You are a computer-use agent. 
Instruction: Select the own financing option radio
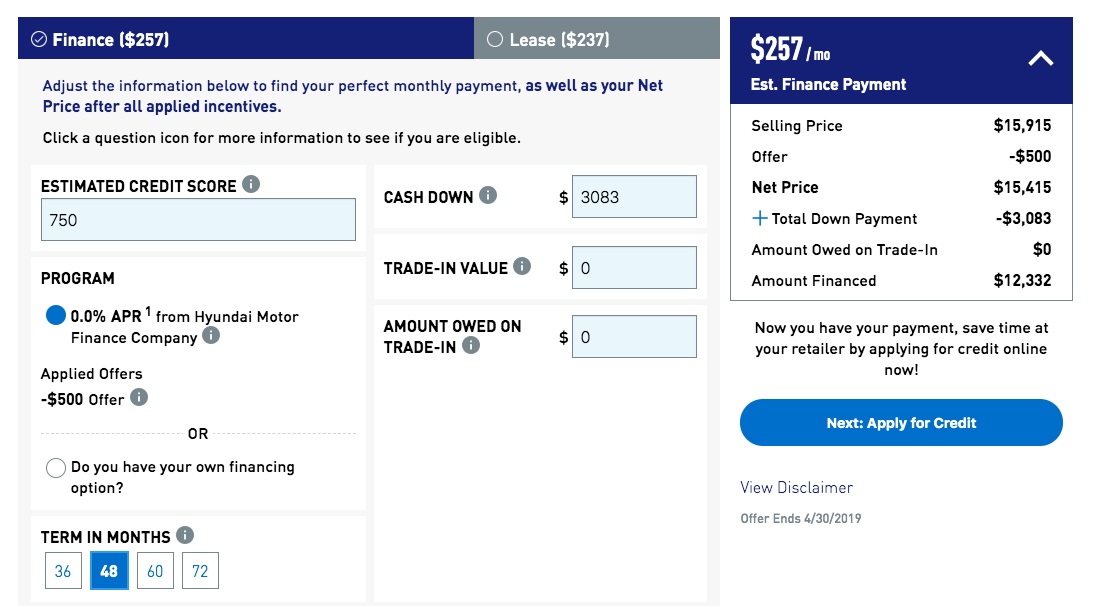[56, 468]
